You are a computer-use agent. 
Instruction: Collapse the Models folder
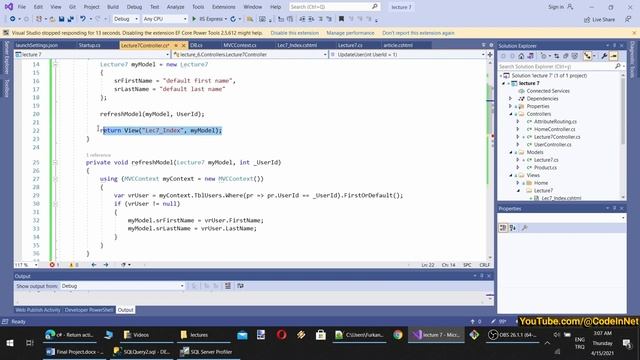point(510,152)
